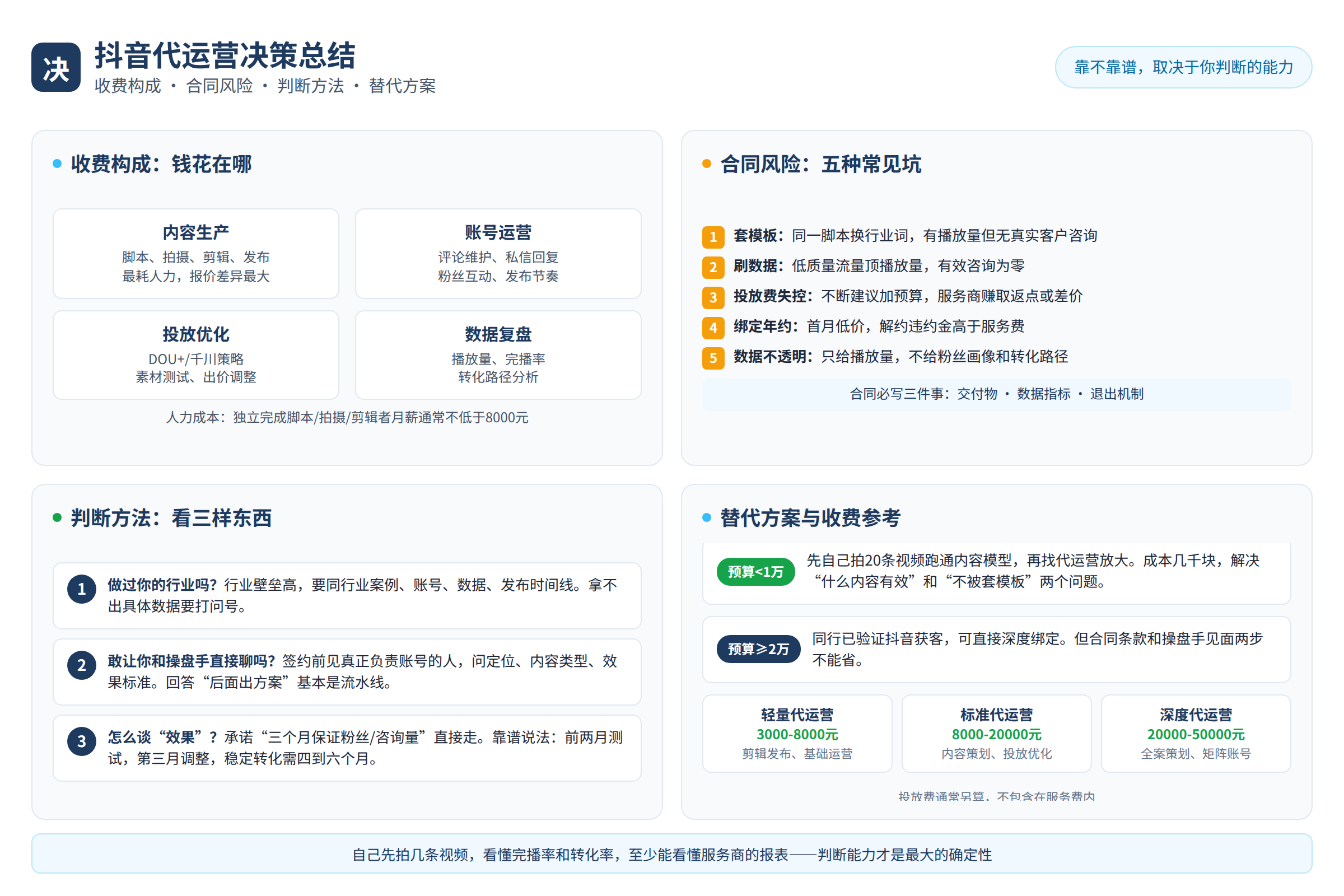Click the 20000-50000元 price text
The image size is (1344, 896).
click(1196, 734)
